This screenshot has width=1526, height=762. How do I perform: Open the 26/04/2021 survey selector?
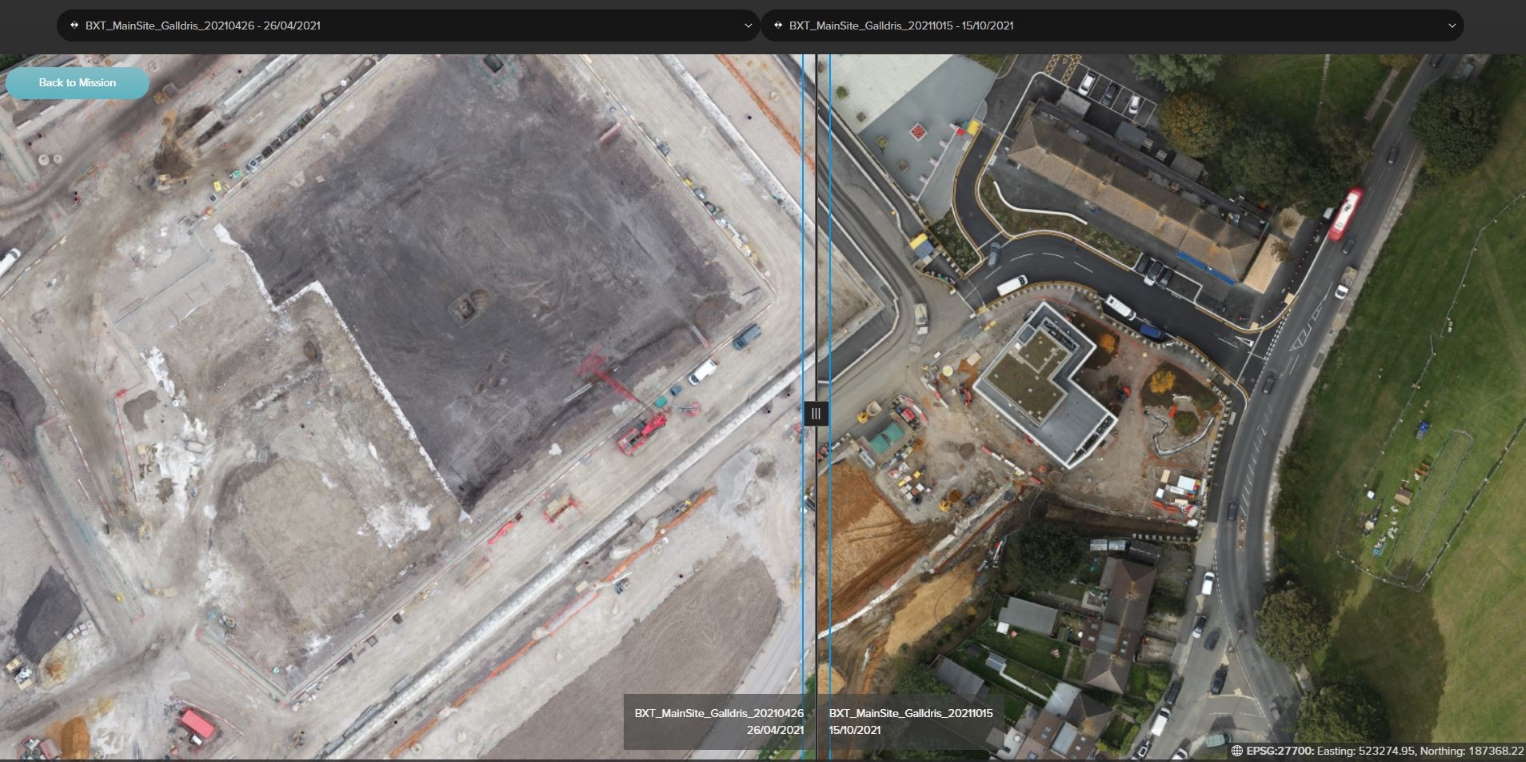pyautogui.click(x=409, y=26)
